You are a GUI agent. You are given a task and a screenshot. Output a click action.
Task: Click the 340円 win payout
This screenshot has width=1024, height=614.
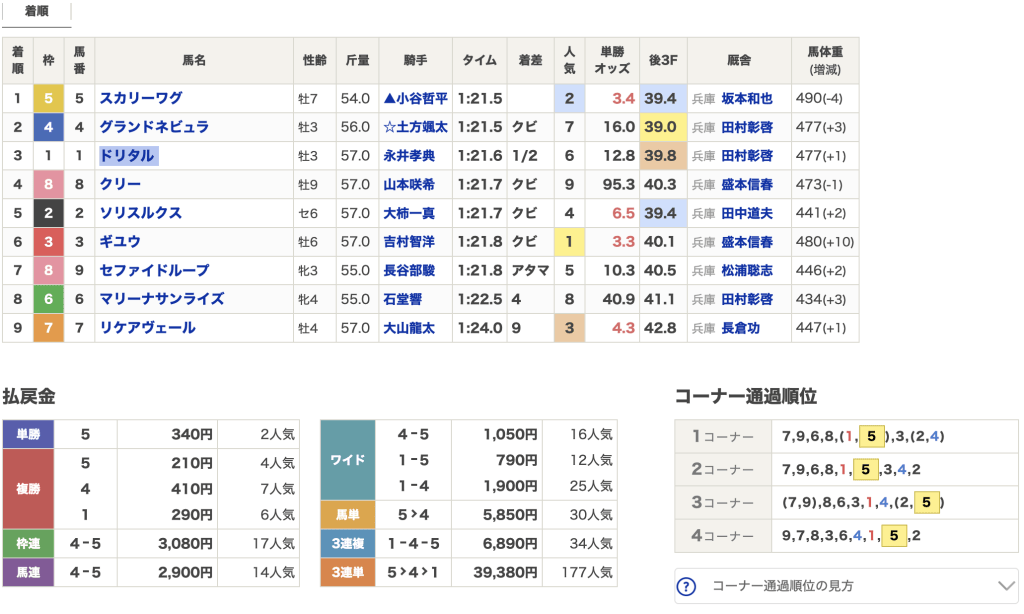[x=192, y=434]
